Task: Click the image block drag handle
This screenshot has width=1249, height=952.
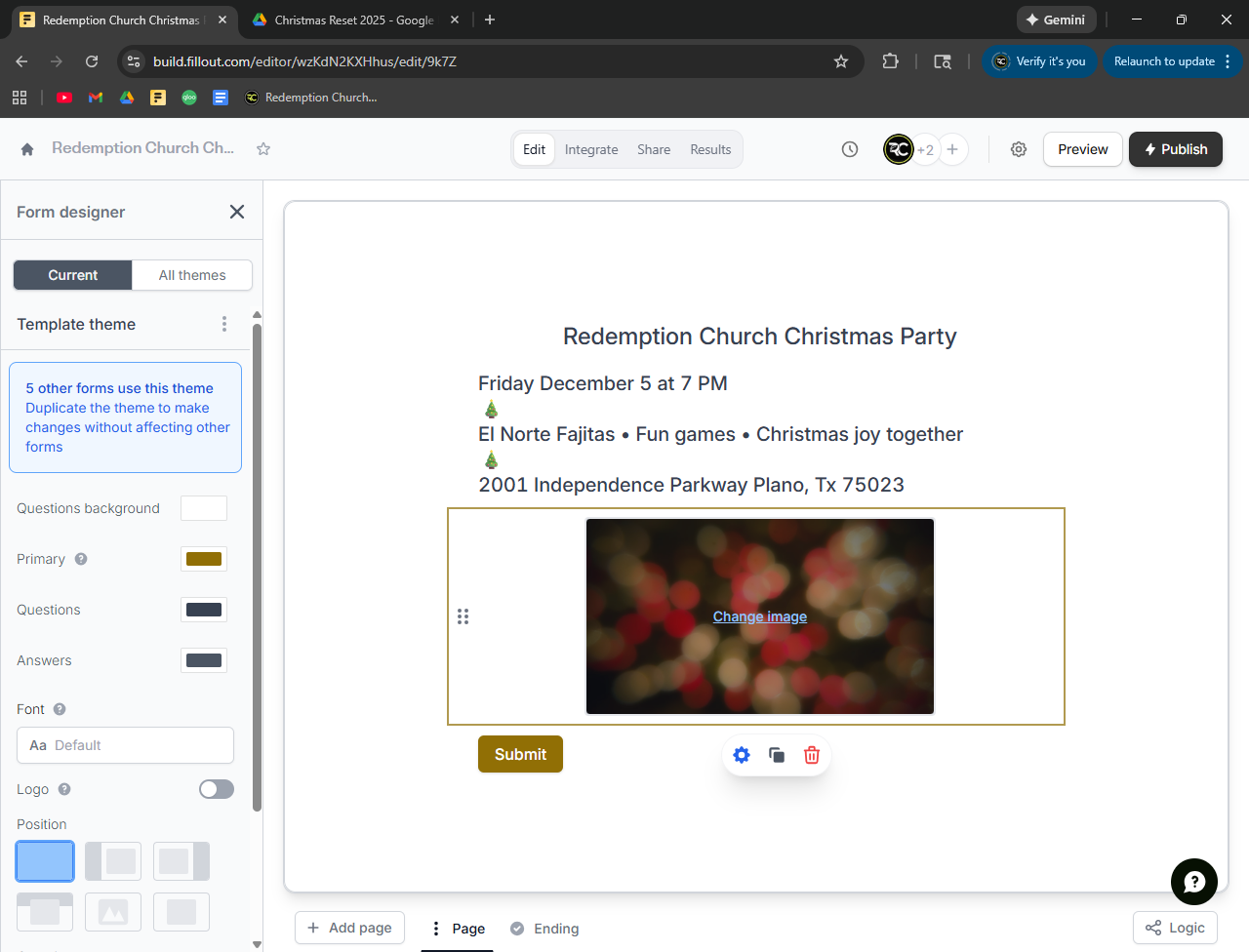Action: 463,616
